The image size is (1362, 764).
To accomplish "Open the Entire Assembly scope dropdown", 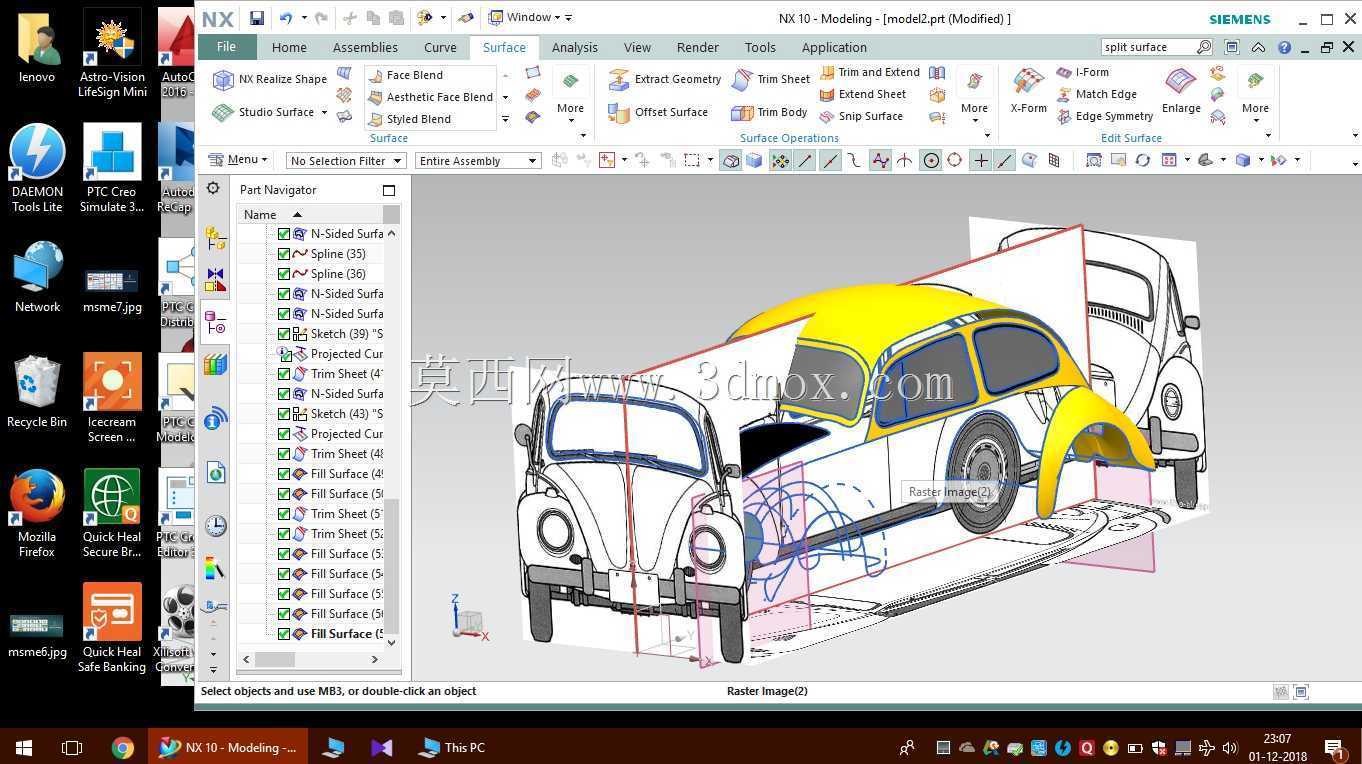I will pyautogui.click(x=478, y=161).
